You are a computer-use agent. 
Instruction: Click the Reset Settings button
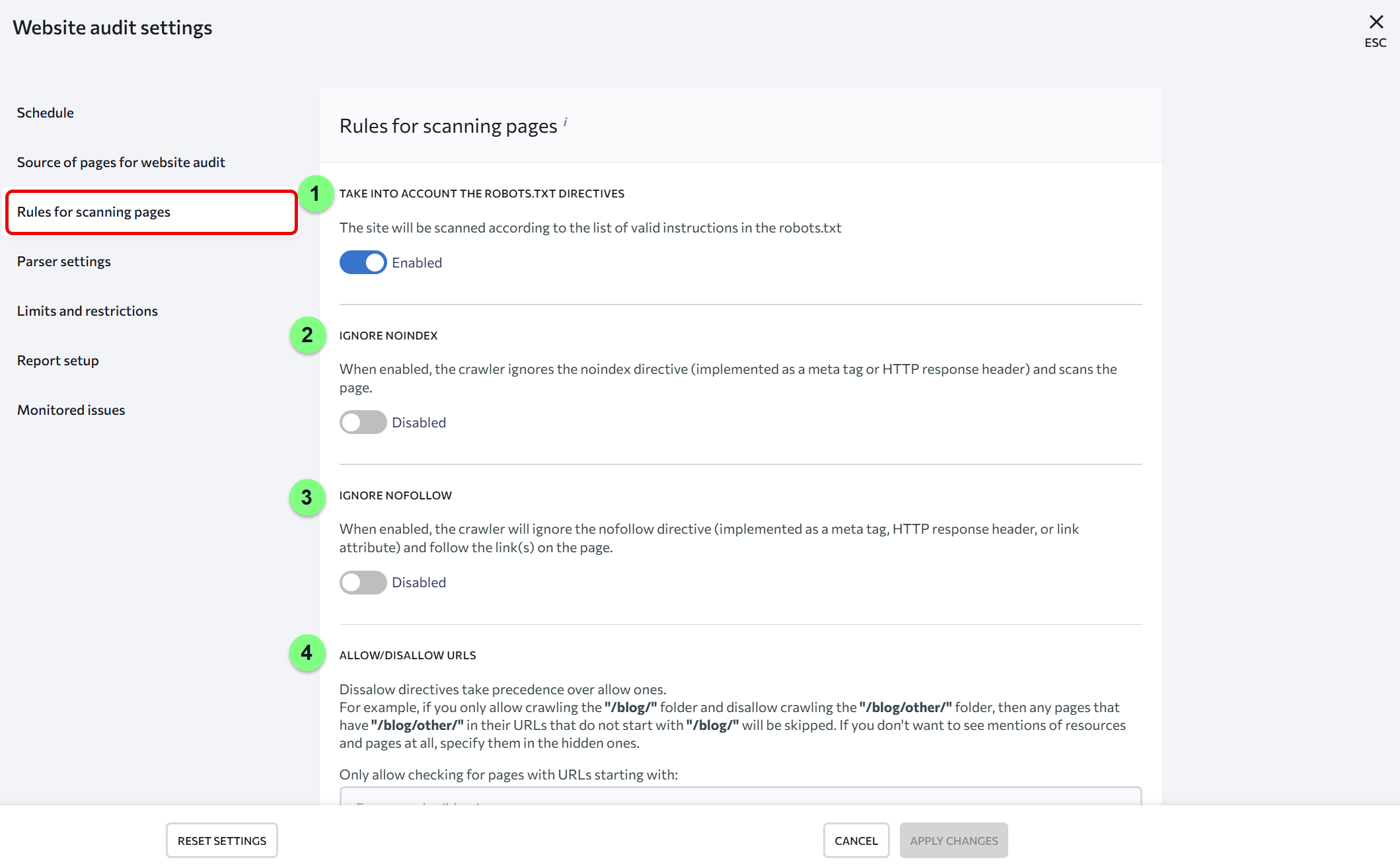coord(221,840)
